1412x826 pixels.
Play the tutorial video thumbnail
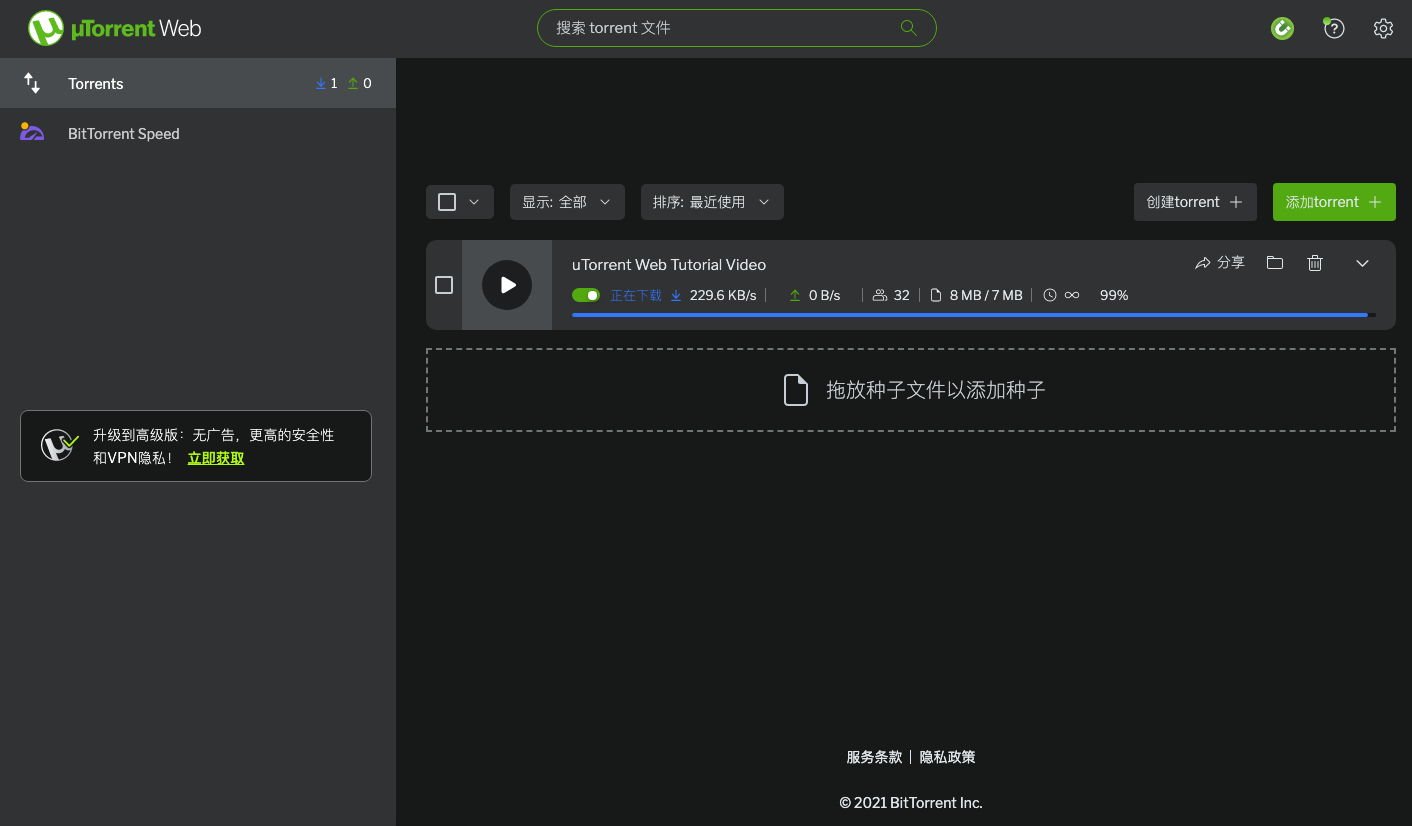[507, 285]
